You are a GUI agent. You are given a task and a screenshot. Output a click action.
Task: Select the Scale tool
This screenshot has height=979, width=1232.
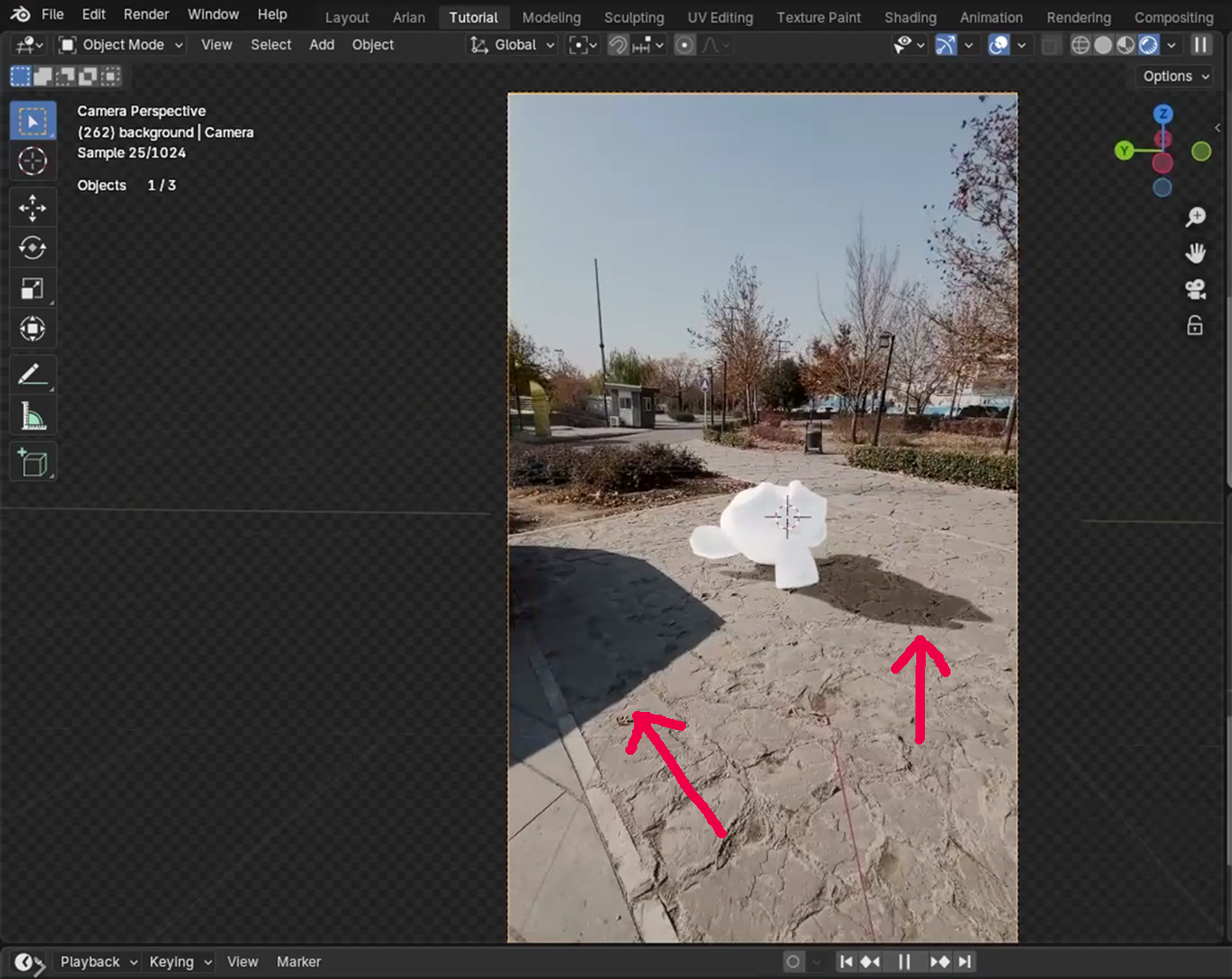pos(32,288)
